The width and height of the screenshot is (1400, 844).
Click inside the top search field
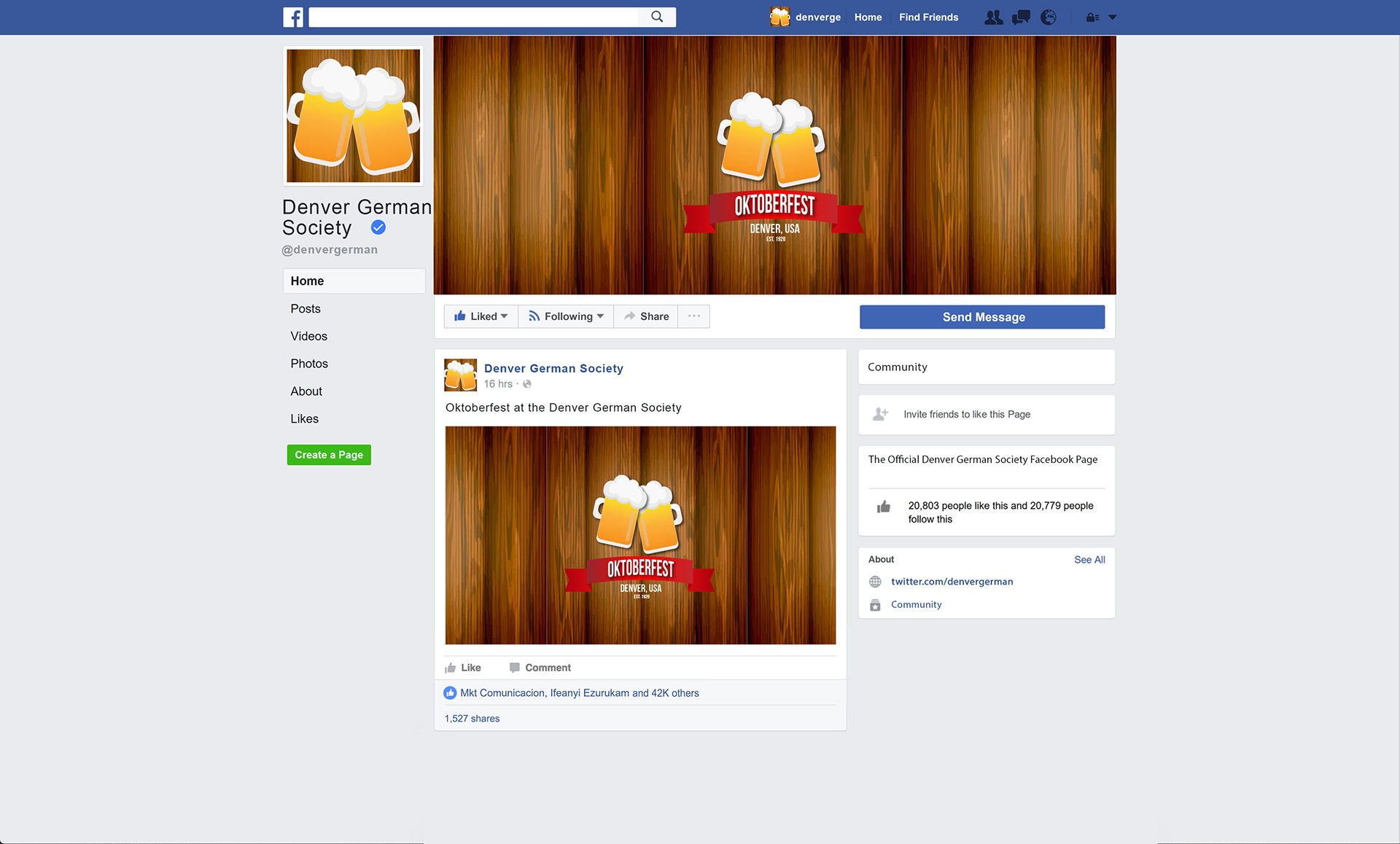(474, 17)
